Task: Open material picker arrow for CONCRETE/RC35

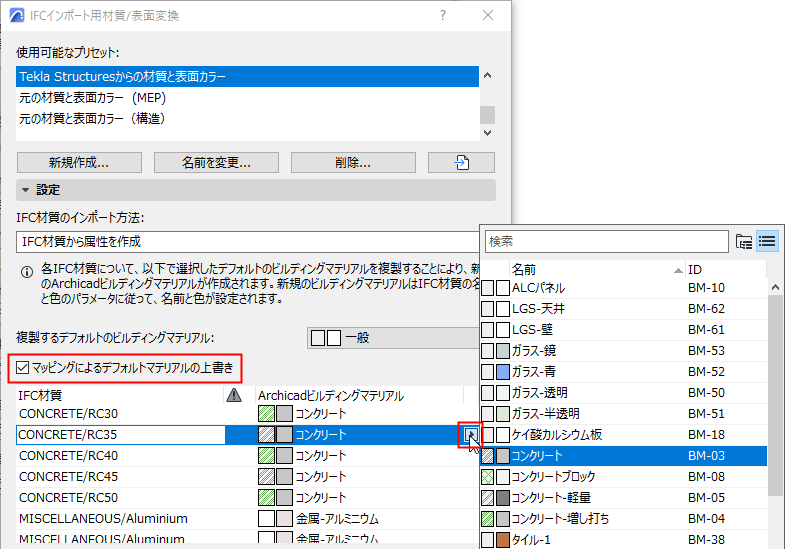Action: pyautogui.click(x=470, y=434)
